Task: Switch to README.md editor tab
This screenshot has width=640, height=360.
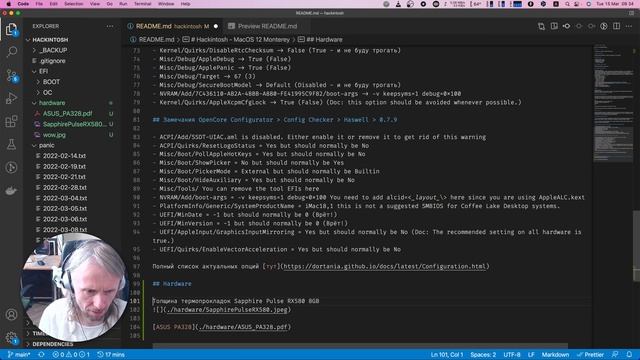Action: (x=172, y=26)
